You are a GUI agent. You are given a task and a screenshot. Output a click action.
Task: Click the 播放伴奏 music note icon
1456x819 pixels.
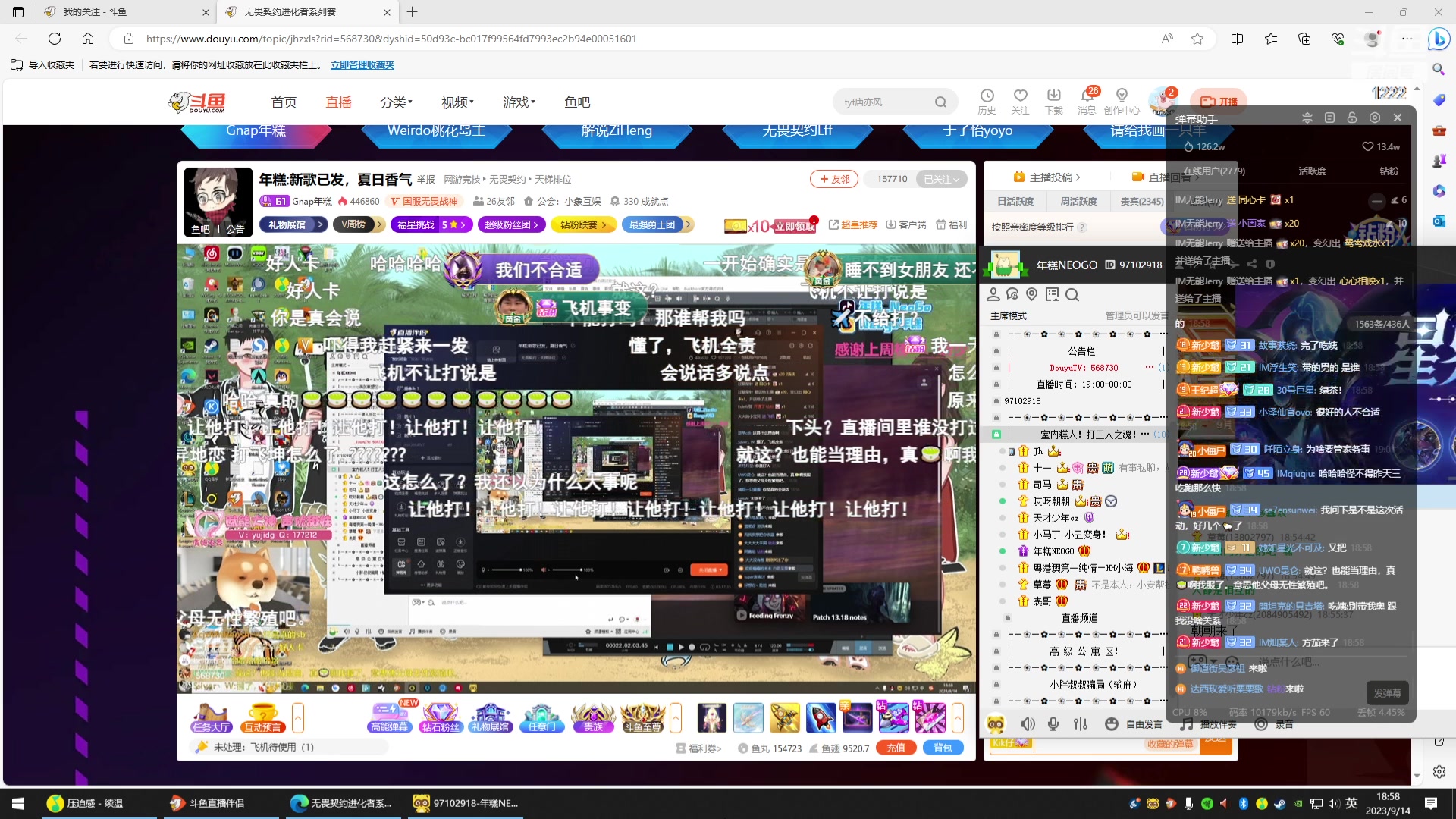(x=1187, y=724)
